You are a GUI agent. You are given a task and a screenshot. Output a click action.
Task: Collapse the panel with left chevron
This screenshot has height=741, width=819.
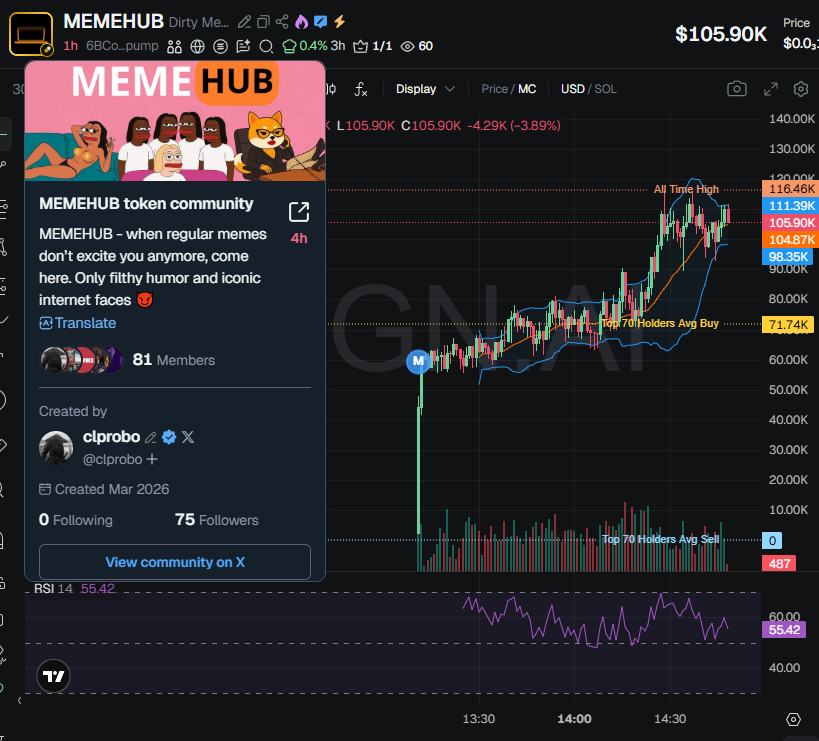coord(20,700)
